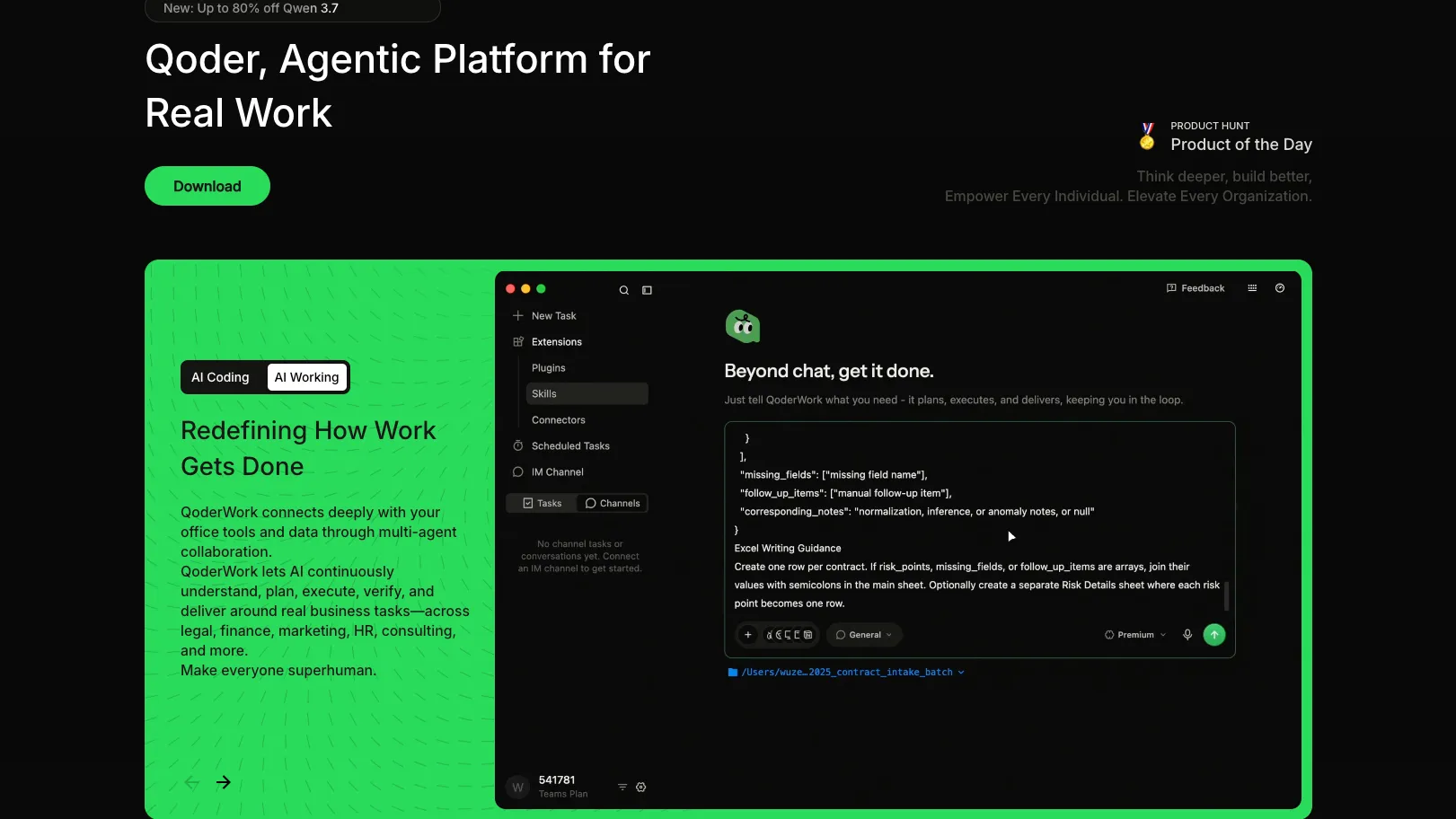Click the green Download button
1456x819 pixels.
pos(207,186)
